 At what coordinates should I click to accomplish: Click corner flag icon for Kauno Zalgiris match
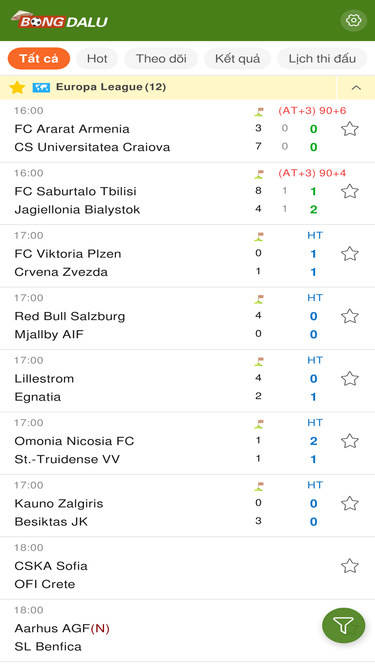click(259, 486)
